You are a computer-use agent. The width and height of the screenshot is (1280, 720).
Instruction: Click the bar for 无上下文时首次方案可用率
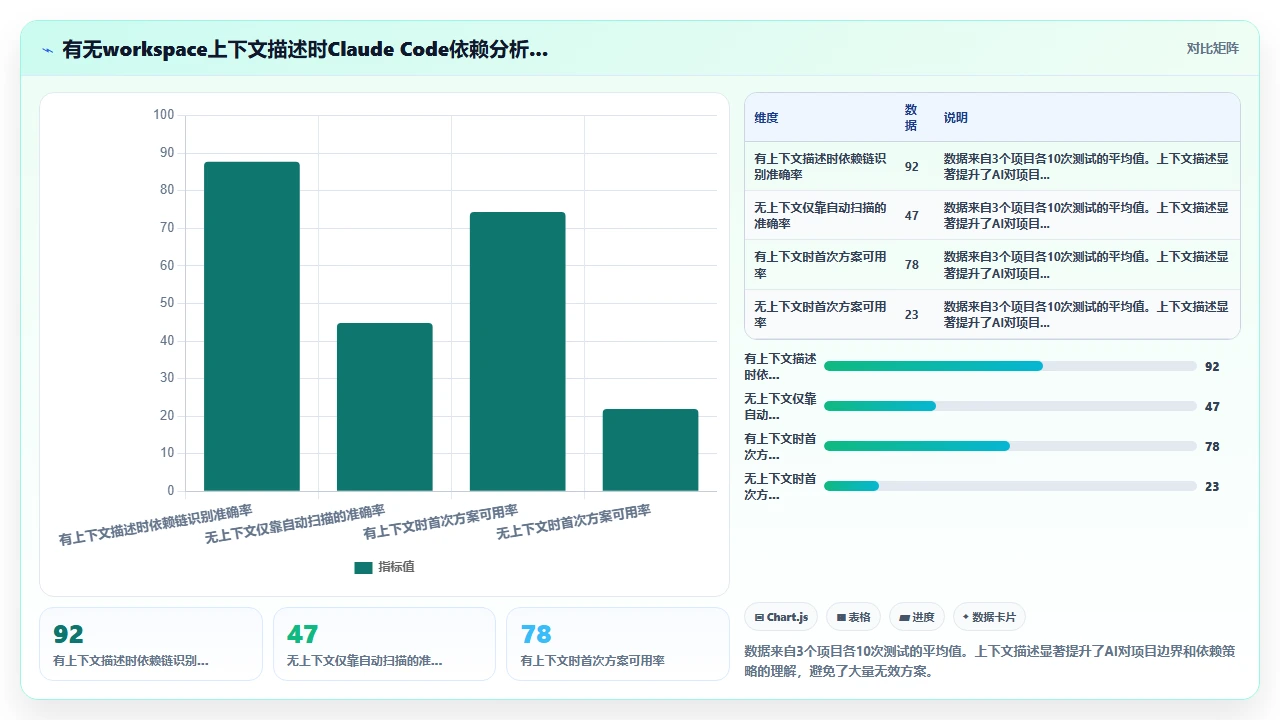click(650, 450)
